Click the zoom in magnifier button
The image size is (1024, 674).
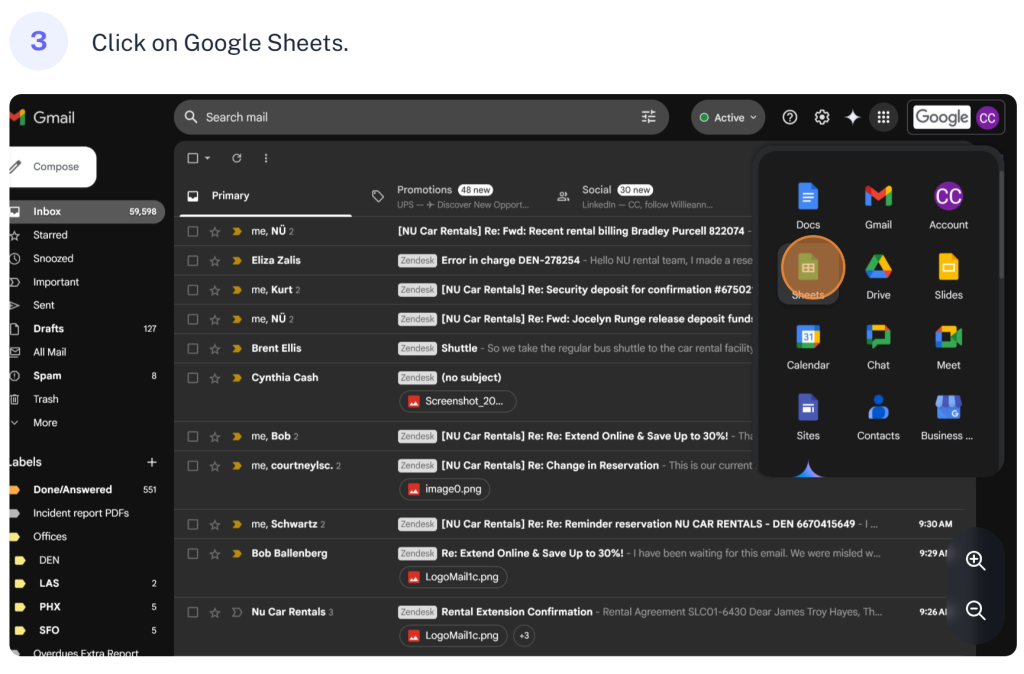tap(976, 561)
